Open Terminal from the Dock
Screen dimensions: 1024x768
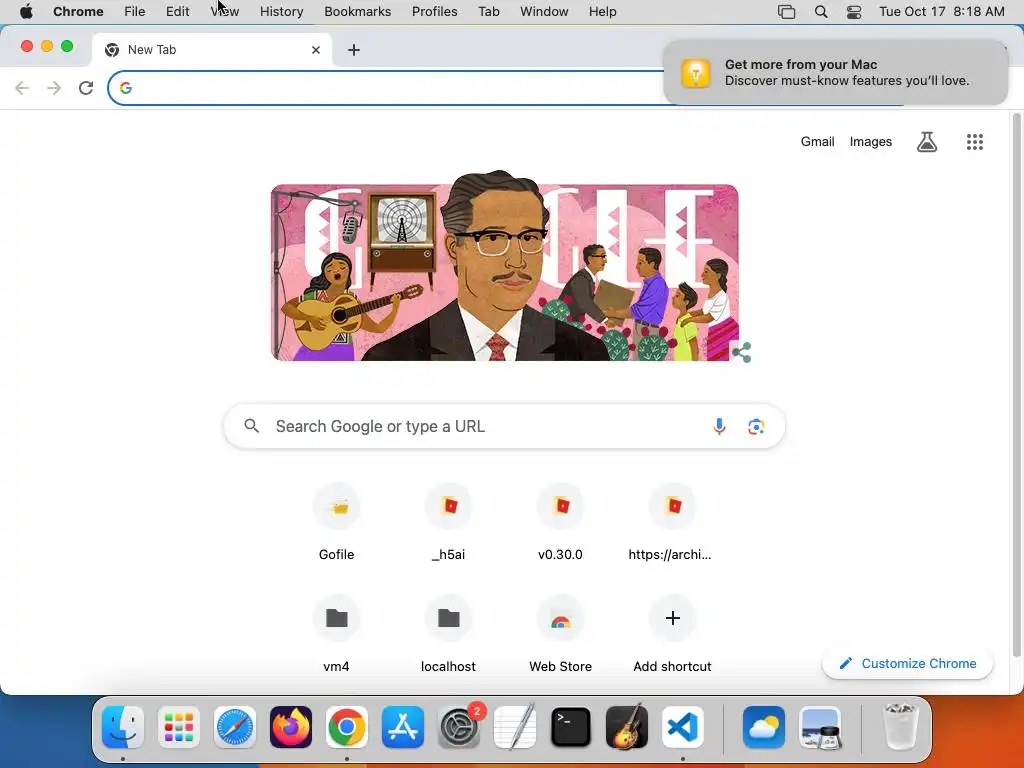coord(571,727)
